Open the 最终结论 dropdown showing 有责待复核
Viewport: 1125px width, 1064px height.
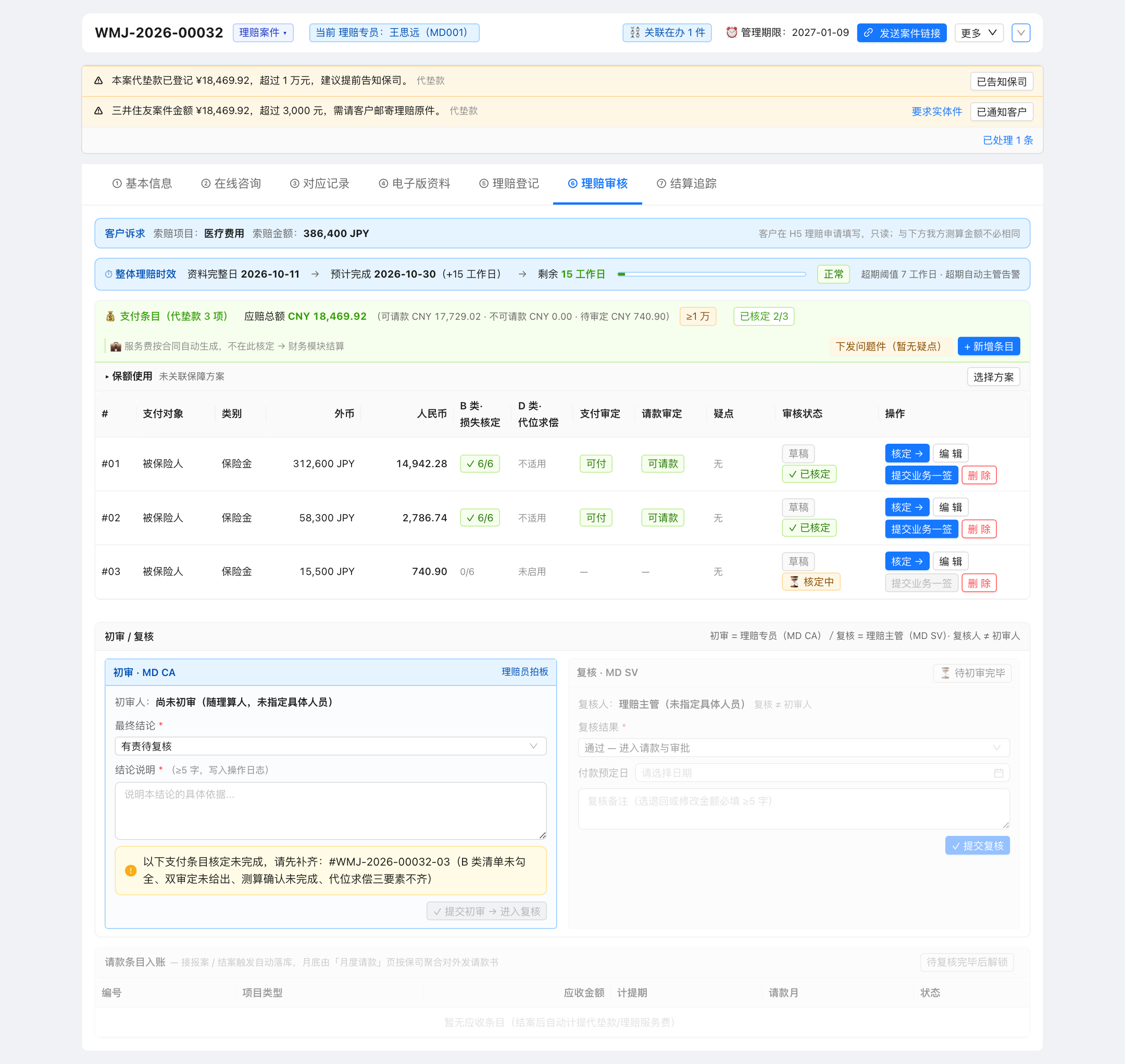coord(331,746)
